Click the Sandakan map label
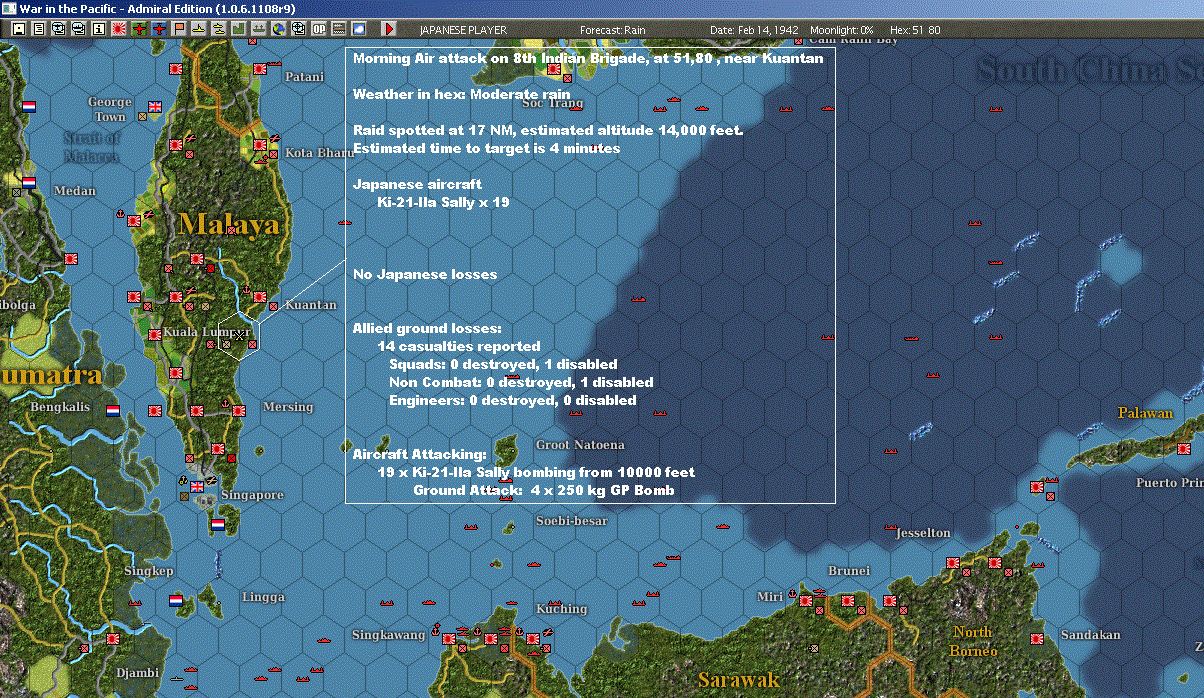The image size is (1204, 698). pyautogui.click(x=1090, y=635)
